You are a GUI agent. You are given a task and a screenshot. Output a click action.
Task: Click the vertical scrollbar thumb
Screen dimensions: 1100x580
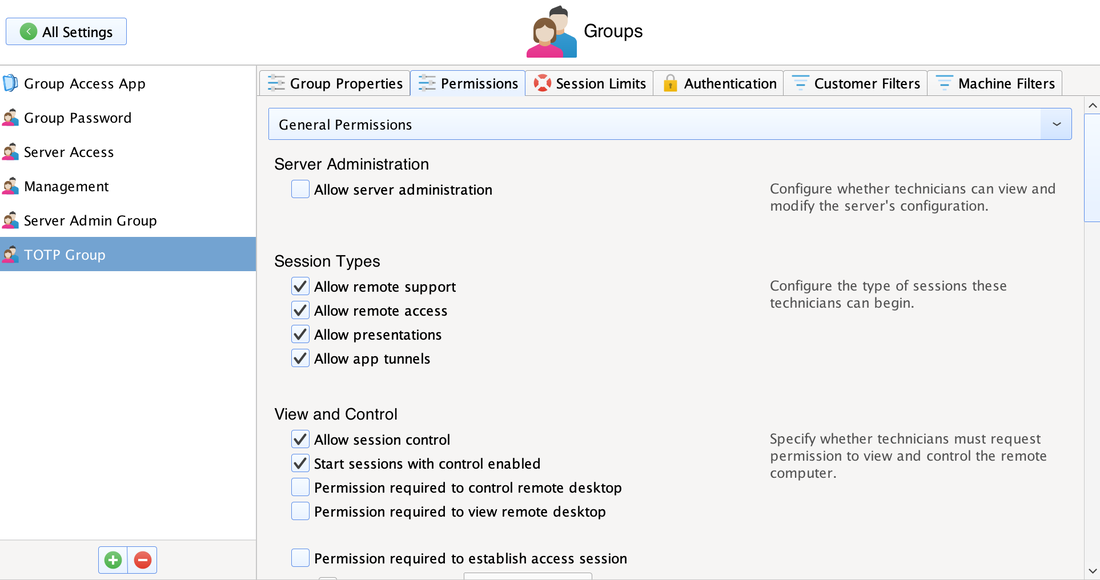click(x=1092, y=168)
